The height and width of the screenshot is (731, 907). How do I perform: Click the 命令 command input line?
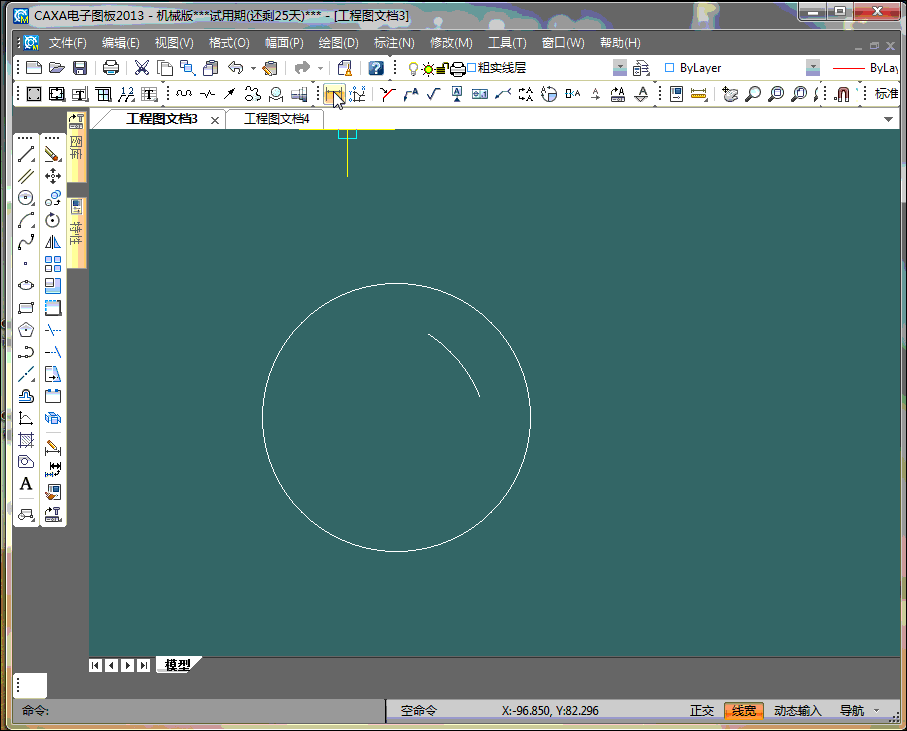tap(198, 711)
